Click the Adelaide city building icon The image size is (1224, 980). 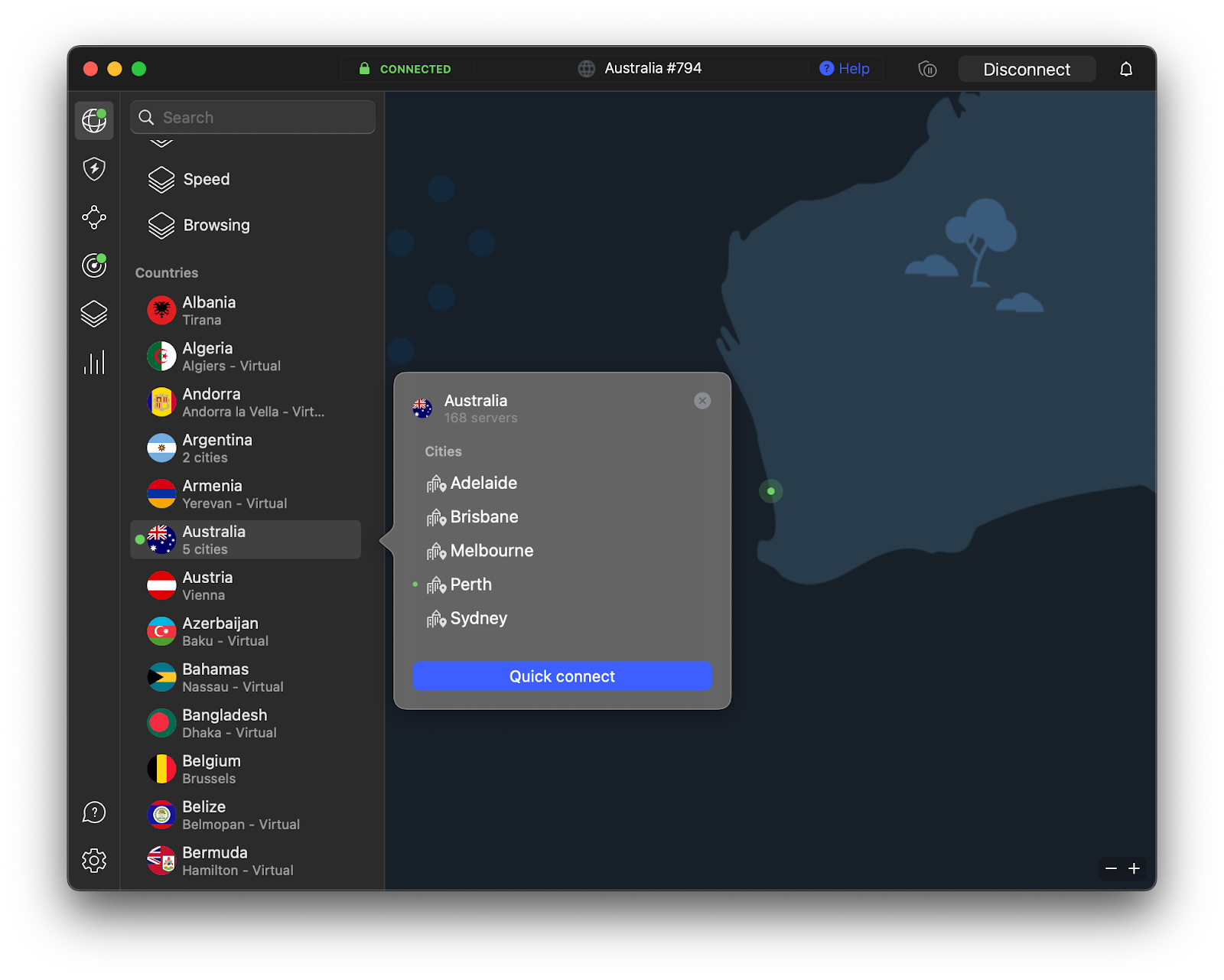coord(436,483)
